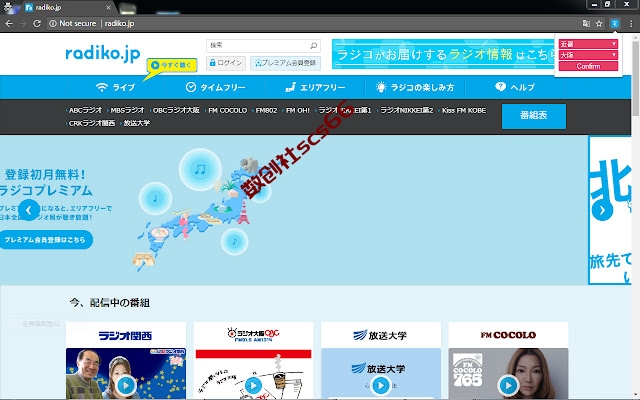The width and height of the screenshot is (640, 400).
Task: Click the ログイン button
Action: [x=226, y=63]
